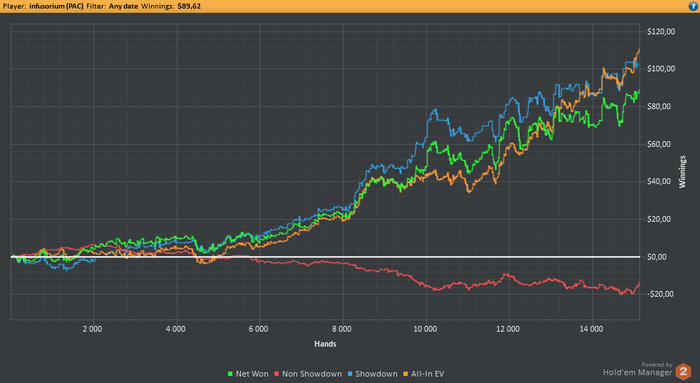Click the 'Powered by Hold'em Manager' text
The height and width of the screenshot is (383, 700).
638,370
